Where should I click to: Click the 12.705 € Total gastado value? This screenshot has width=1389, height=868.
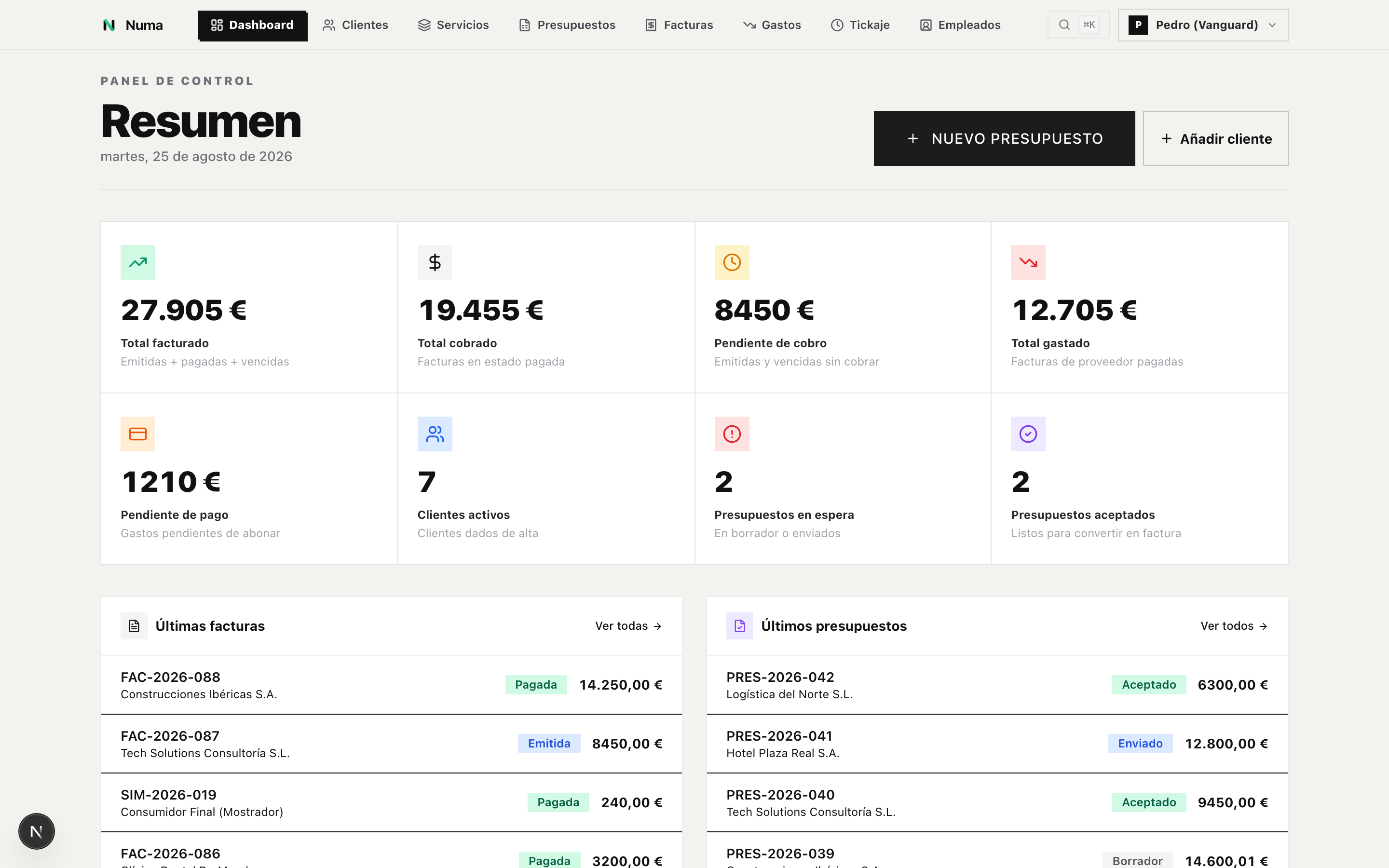pos(1075,311)
